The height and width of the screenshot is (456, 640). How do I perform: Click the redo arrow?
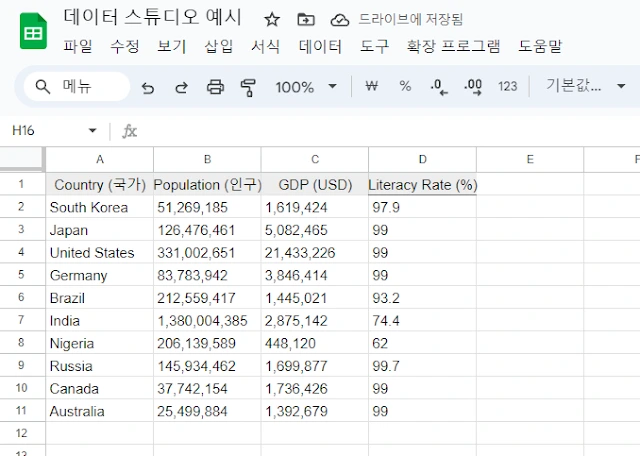coord(181,87)
